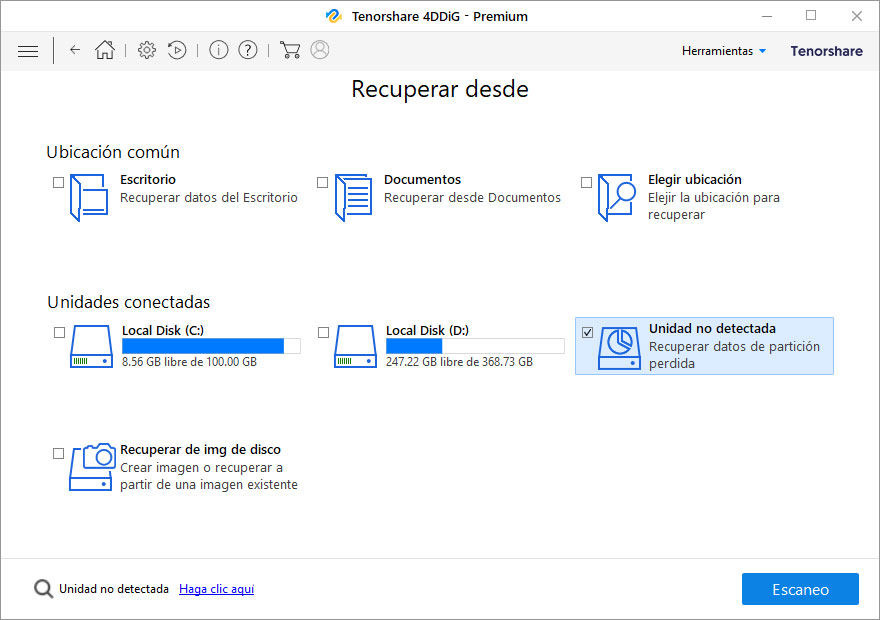Click '247.22 GB libre de 368.73 GB' text
880x620 pixels.
(x=459, y=362)
